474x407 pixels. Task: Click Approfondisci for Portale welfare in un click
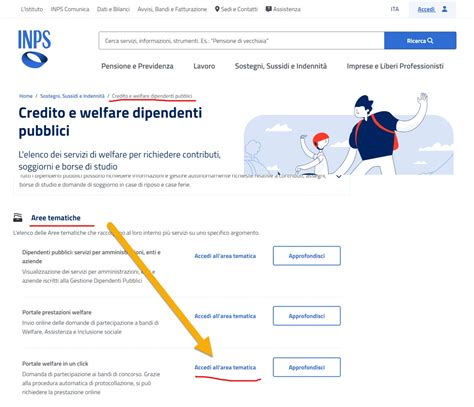(x=307, y=367)
